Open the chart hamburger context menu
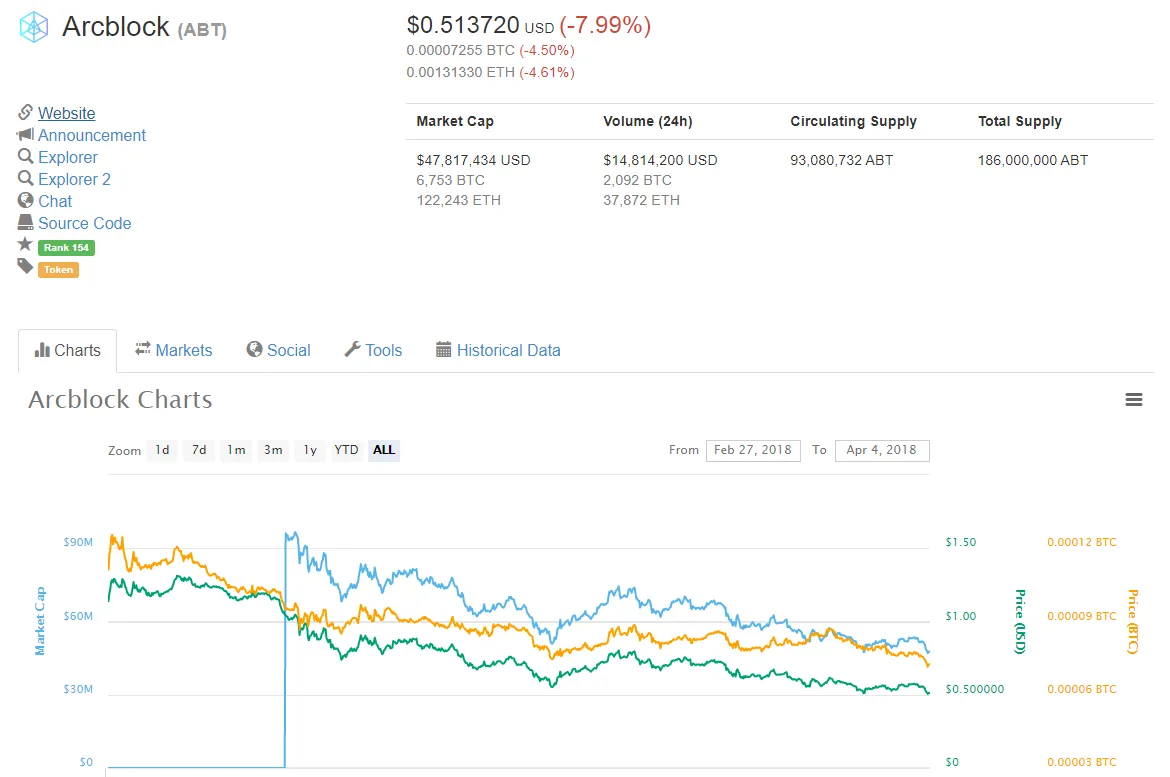Viewport: 1170px width, 777px height. (x=1133, y=399)
